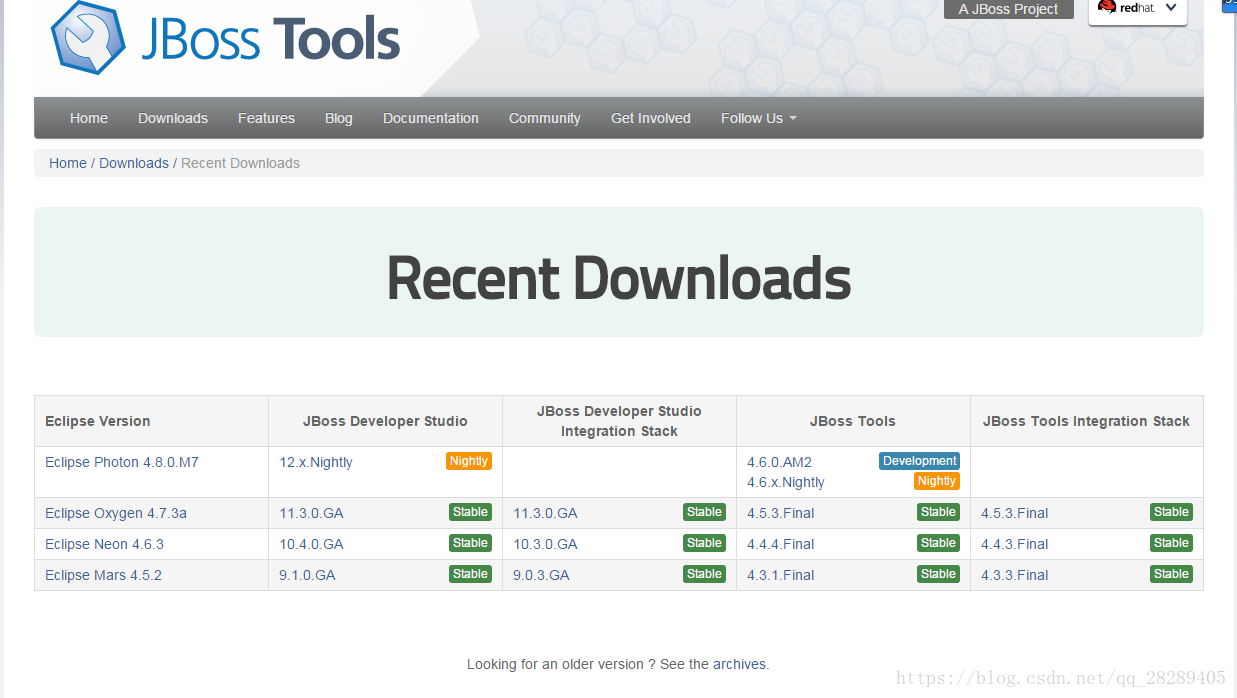
Task: Expand the Red Hat dropdown chevron
Action: coord(1171,8)
